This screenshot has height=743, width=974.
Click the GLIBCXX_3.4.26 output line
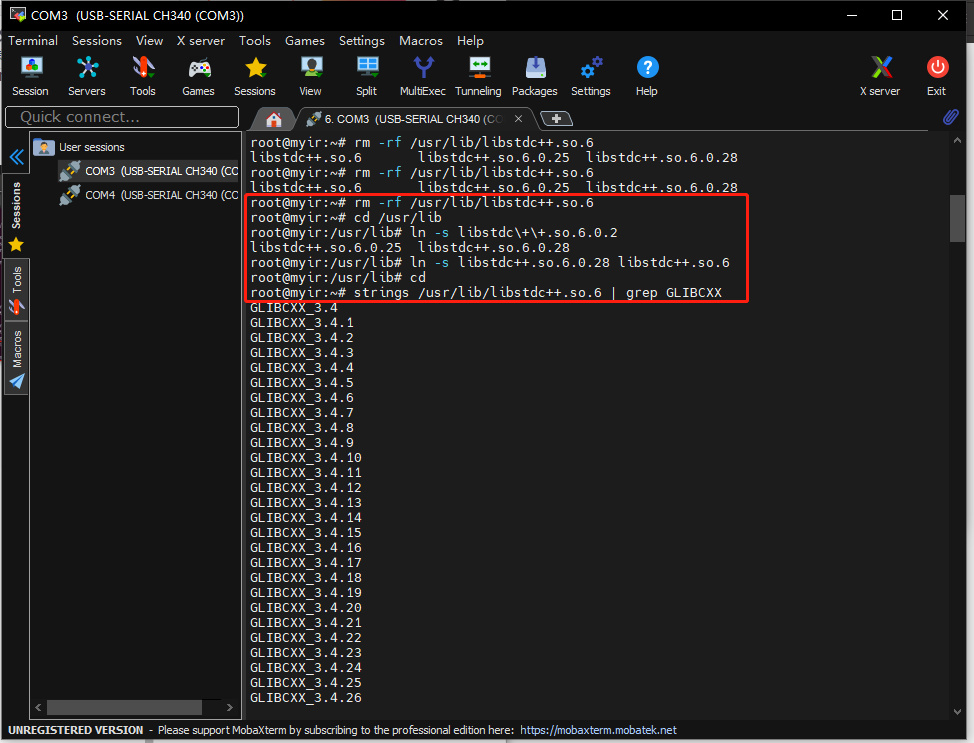[x=306, y=698]
